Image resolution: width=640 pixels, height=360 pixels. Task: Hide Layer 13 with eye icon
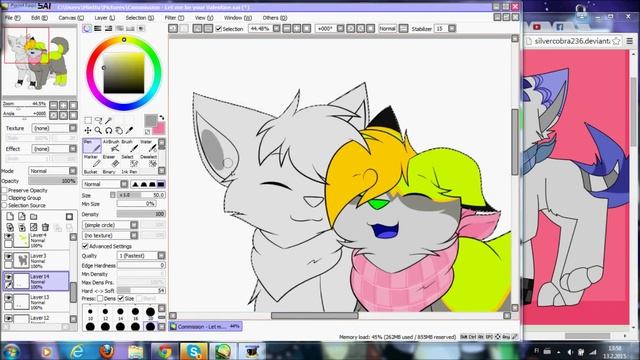(x=8, y=298)
